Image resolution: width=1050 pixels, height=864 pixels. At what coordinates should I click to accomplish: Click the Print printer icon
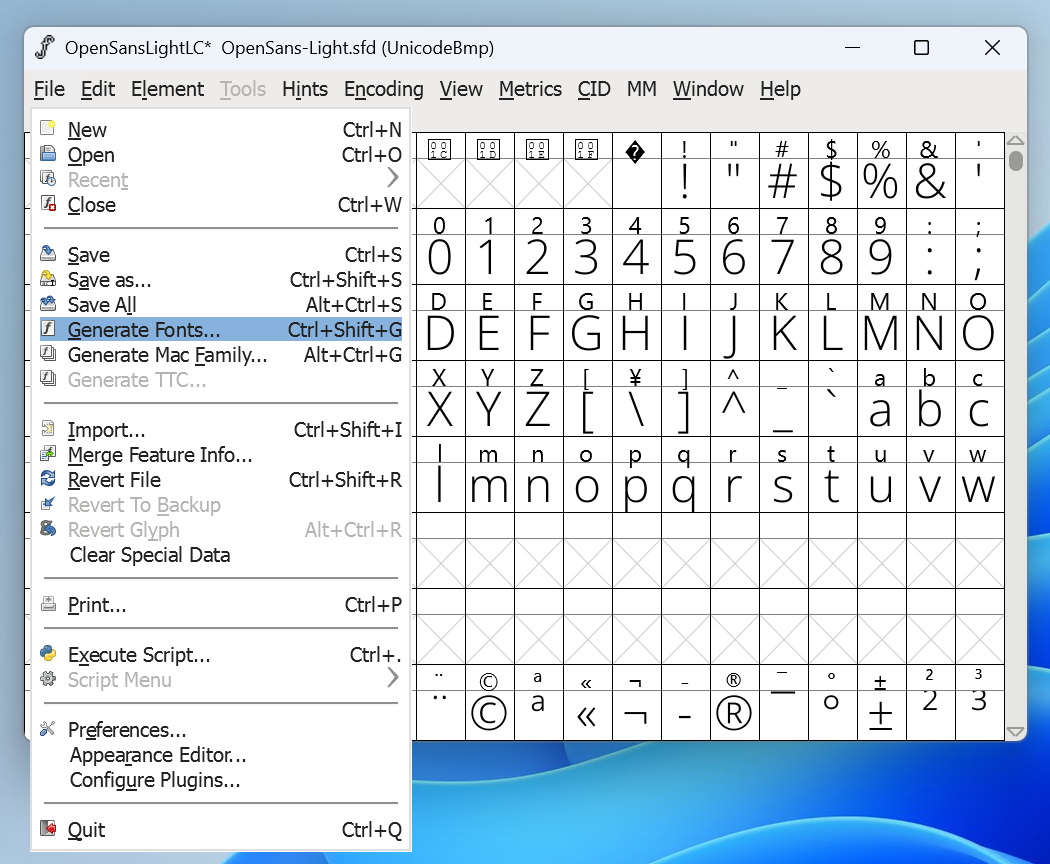click(48, 604)
